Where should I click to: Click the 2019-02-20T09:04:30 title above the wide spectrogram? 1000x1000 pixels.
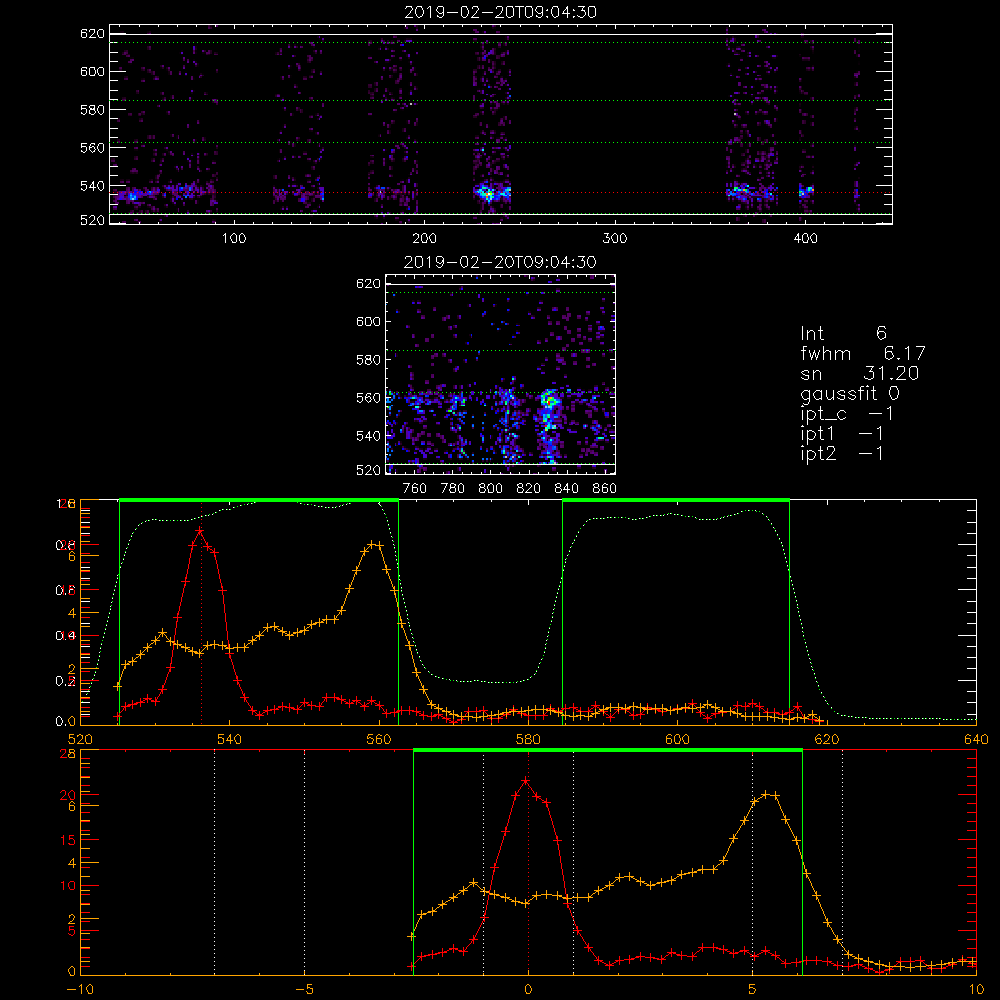click(500, 12)
